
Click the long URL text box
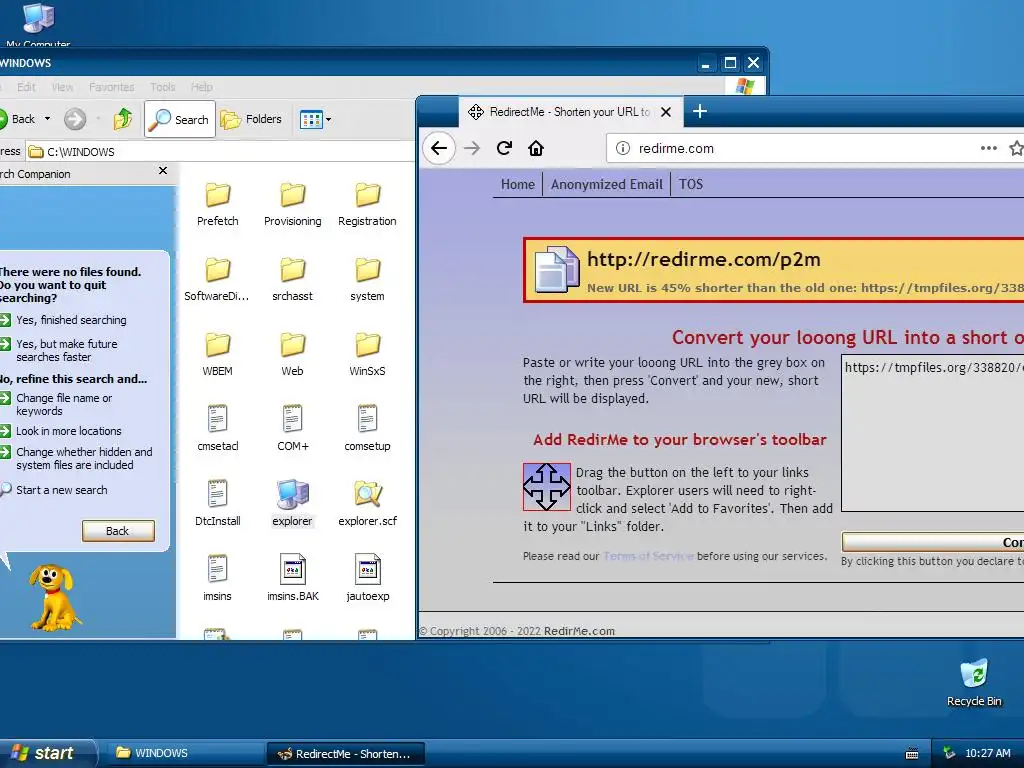tap(933, 433)
